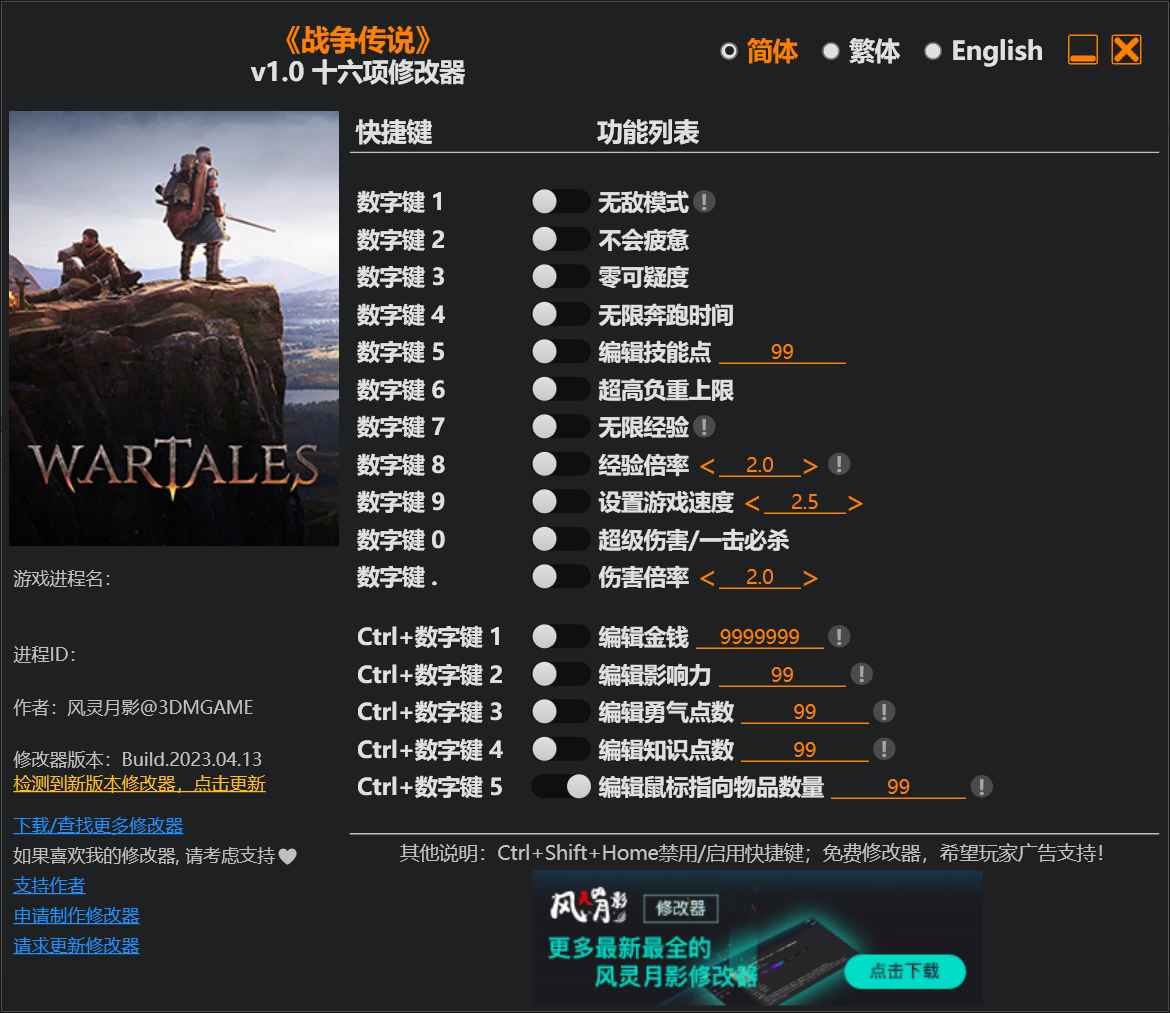Click the info icon next to 编辑金钱
Screen dimensions: 1170x1013
tap(839, 636)
